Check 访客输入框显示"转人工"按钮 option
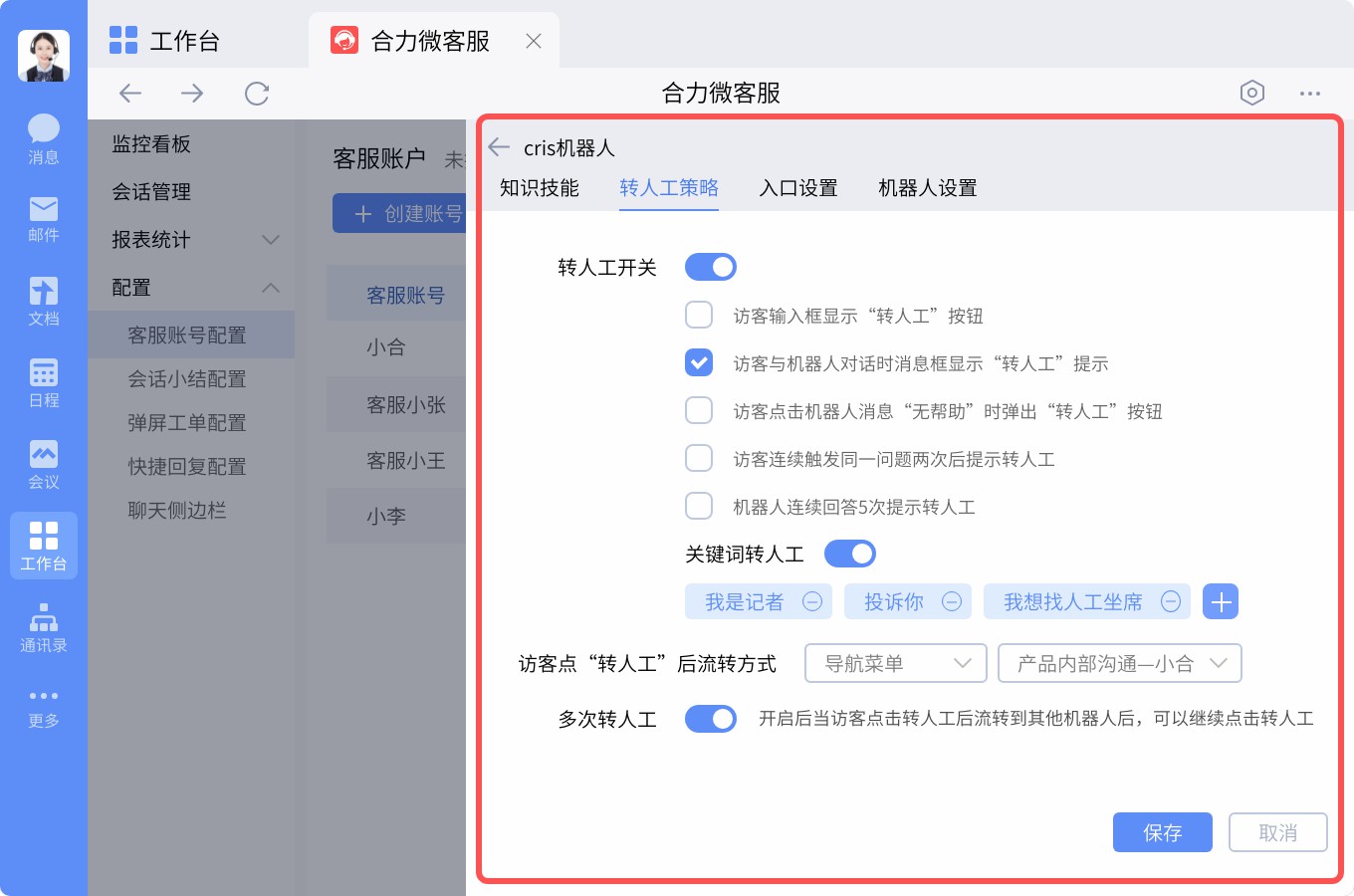This screenshot has width=1354, height=896. click(x=699, y=315)
